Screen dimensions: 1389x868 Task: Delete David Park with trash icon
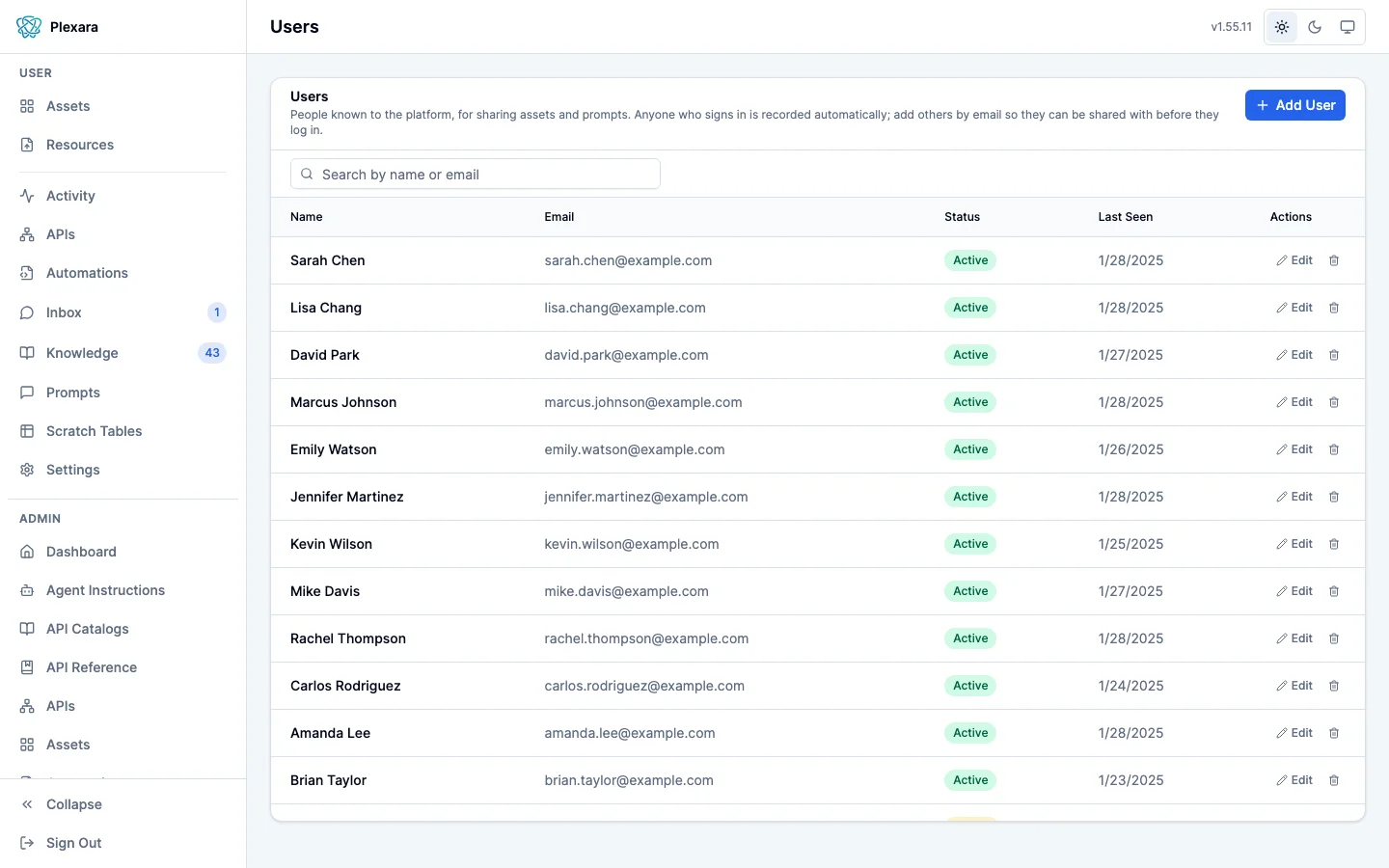[1334, 355]
